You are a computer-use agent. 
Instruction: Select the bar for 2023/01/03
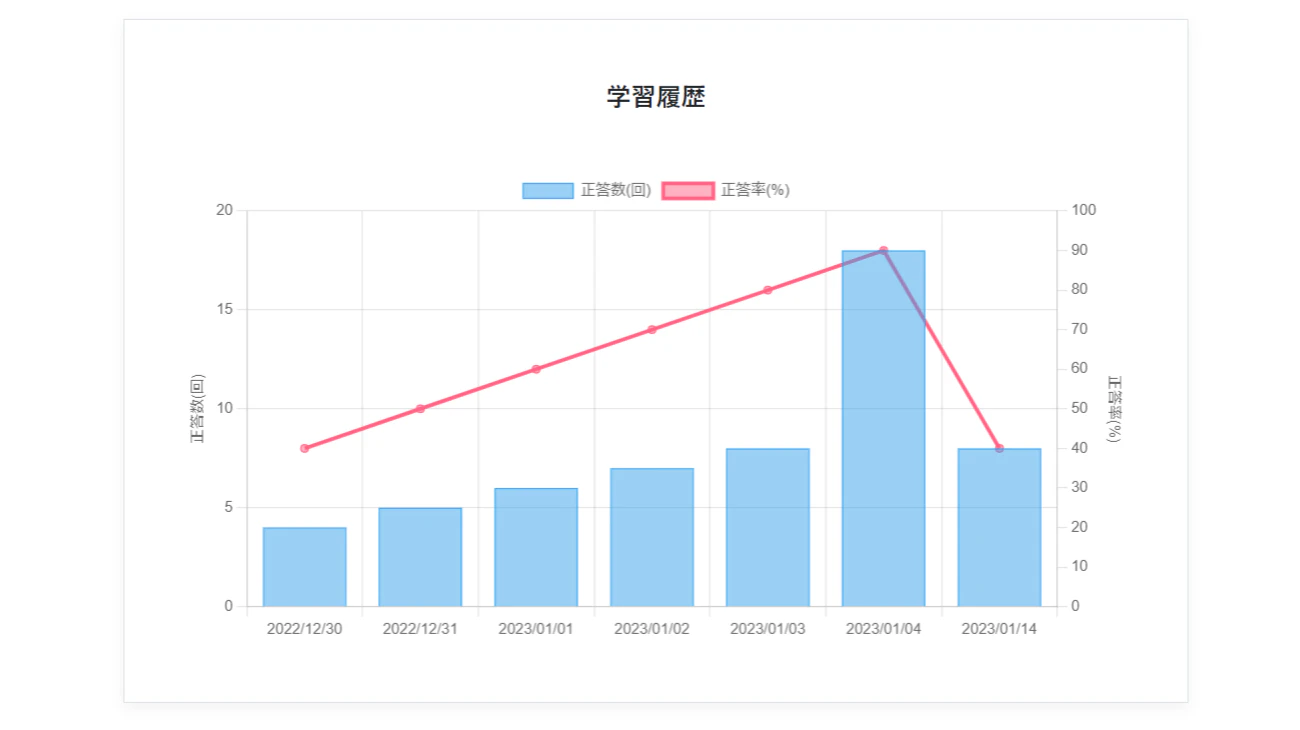click(x=768, y=528)
